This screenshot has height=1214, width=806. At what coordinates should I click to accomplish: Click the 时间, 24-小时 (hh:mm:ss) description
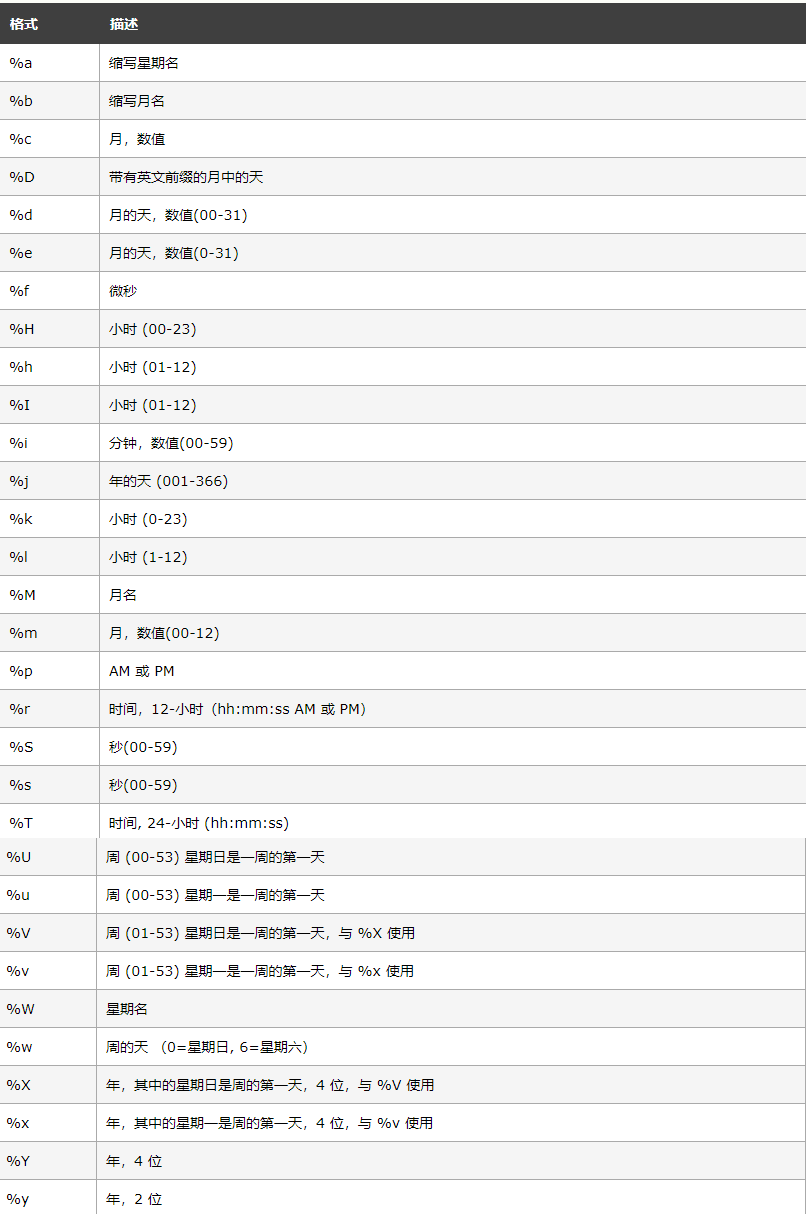pos(199,823)
